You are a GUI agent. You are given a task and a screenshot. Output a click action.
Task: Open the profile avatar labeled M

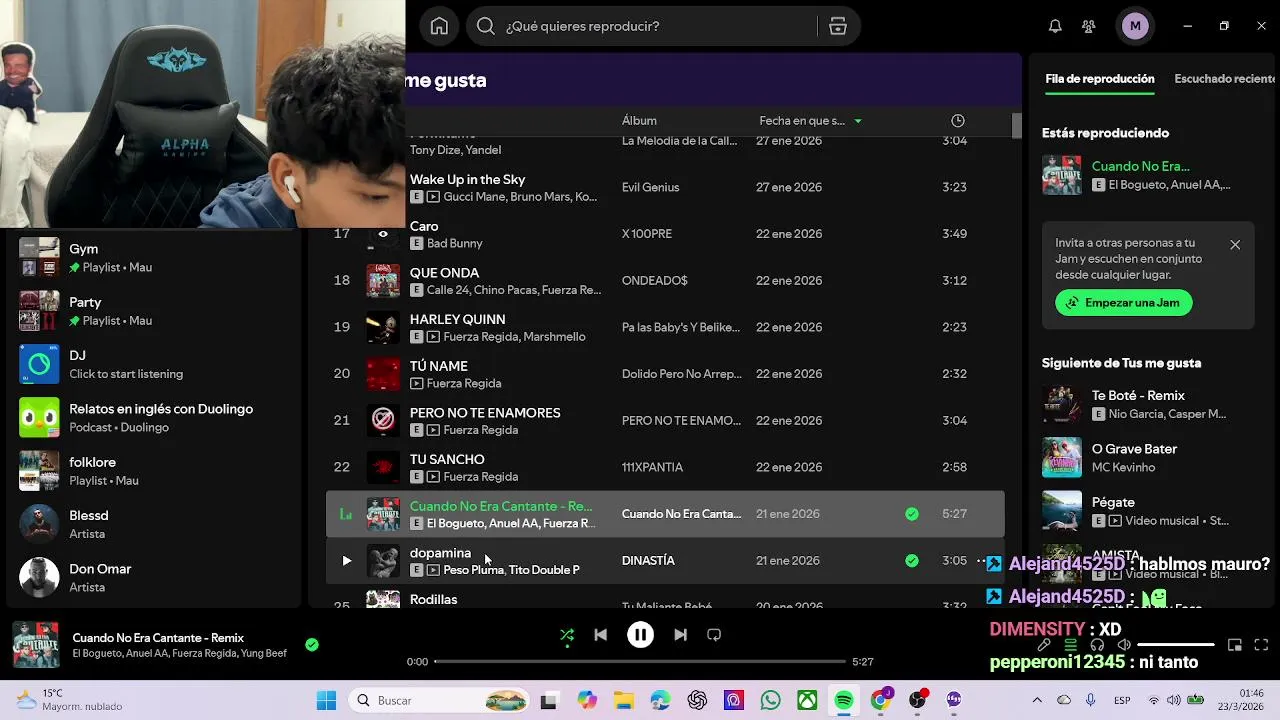[x=1134, y=26]
